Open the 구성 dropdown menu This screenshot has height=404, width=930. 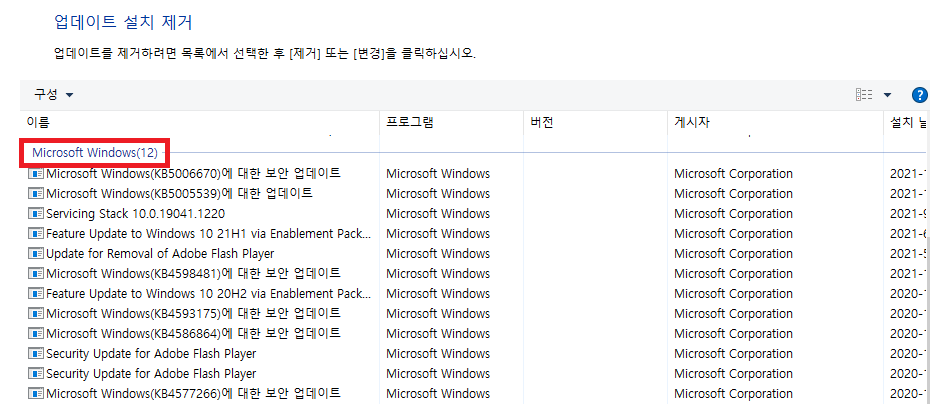(x=53, y=95)
